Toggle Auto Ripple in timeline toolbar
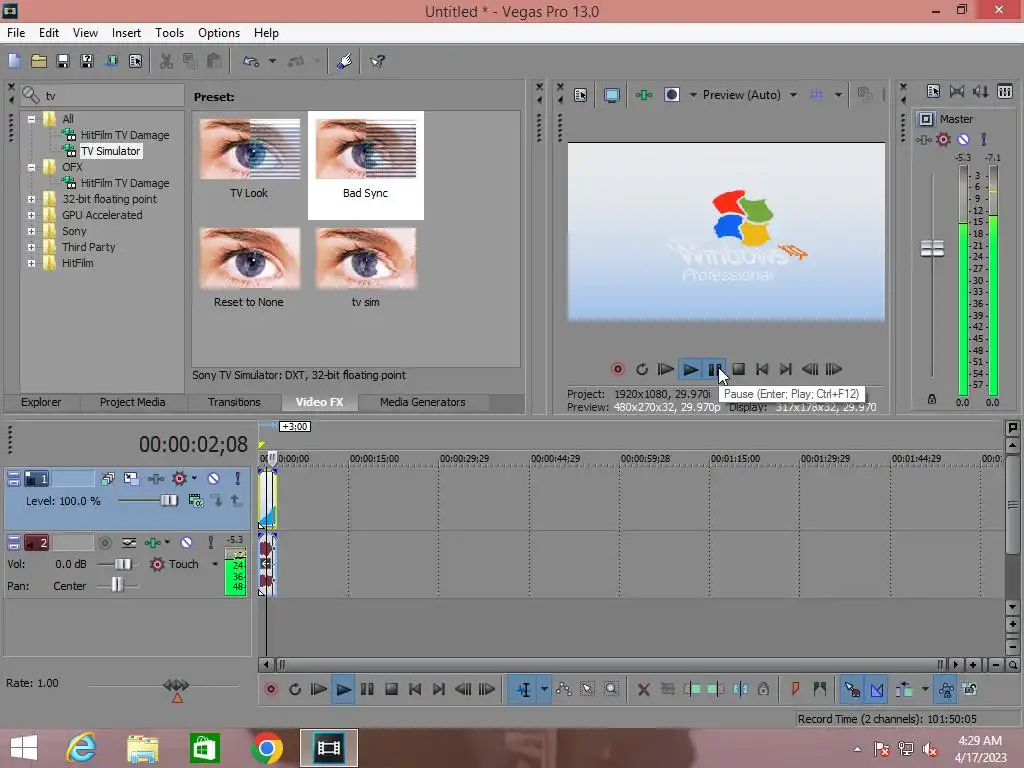Screen dimensions: 1024x768 tap(904, 690)
